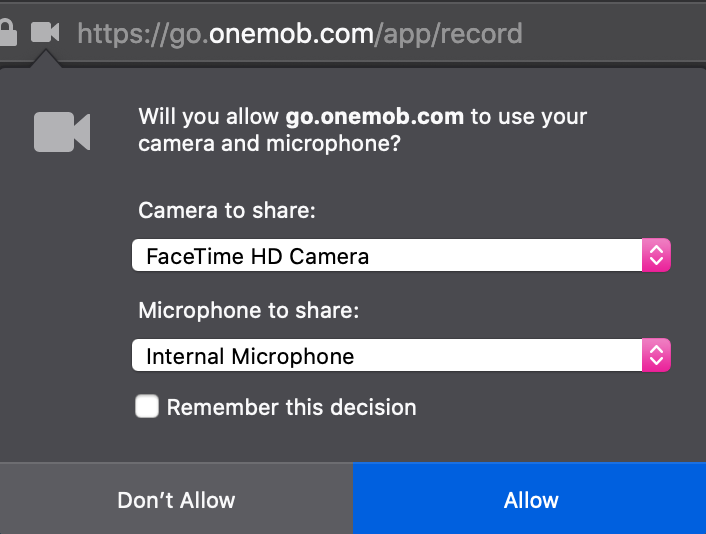706x534 pixels.
Task: Click the Remember this decision label text
Action: [x=291, y=407]
